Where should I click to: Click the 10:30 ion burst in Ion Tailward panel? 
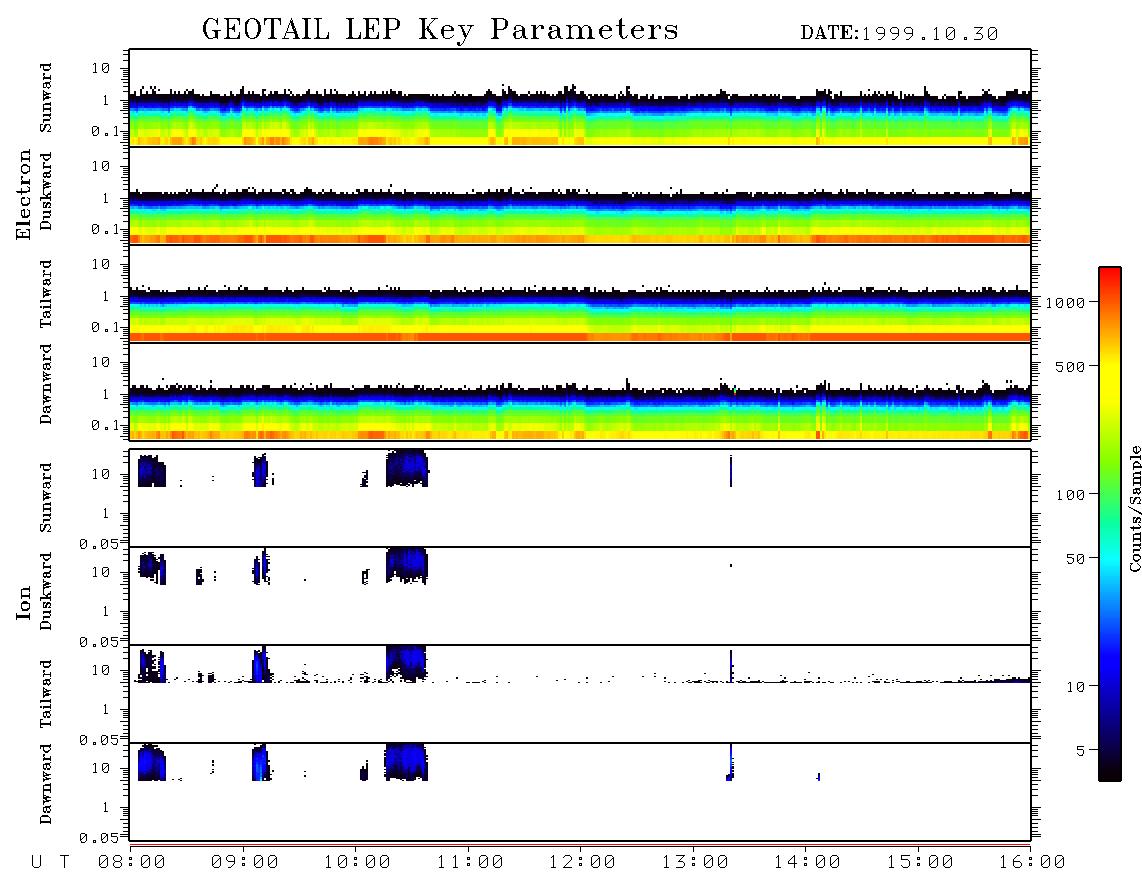[406, 664]
